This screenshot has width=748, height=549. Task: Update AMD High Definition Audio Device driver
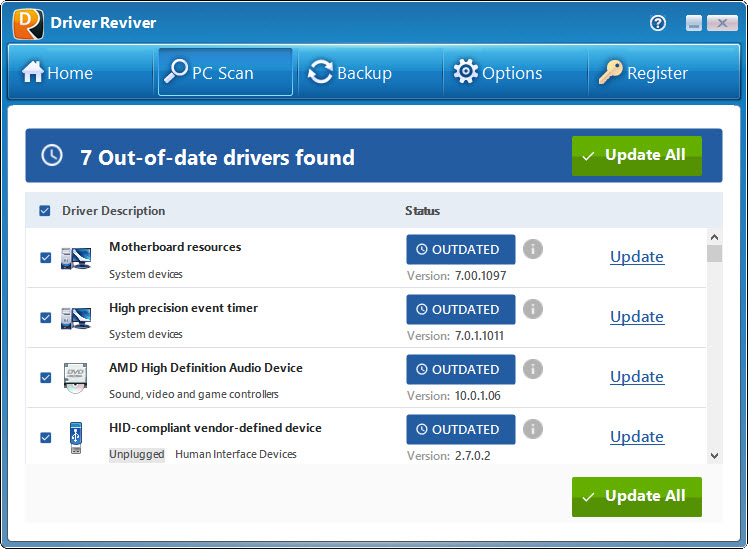coord(637,377)
